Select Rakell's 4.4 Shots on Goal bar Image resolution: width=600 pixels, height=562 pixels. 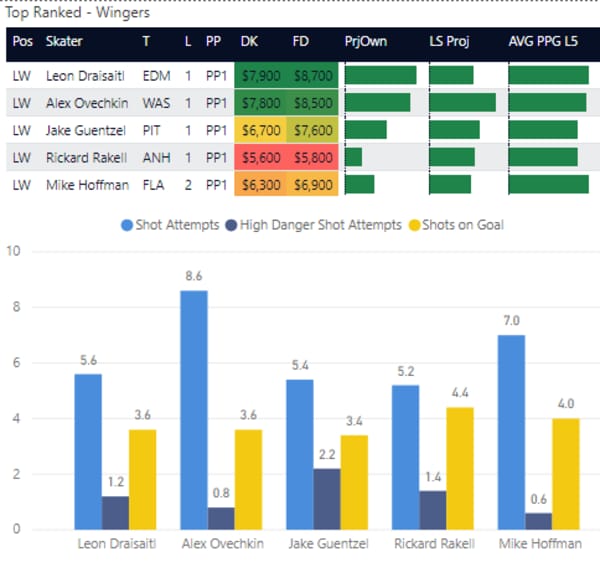pos(460,469)
